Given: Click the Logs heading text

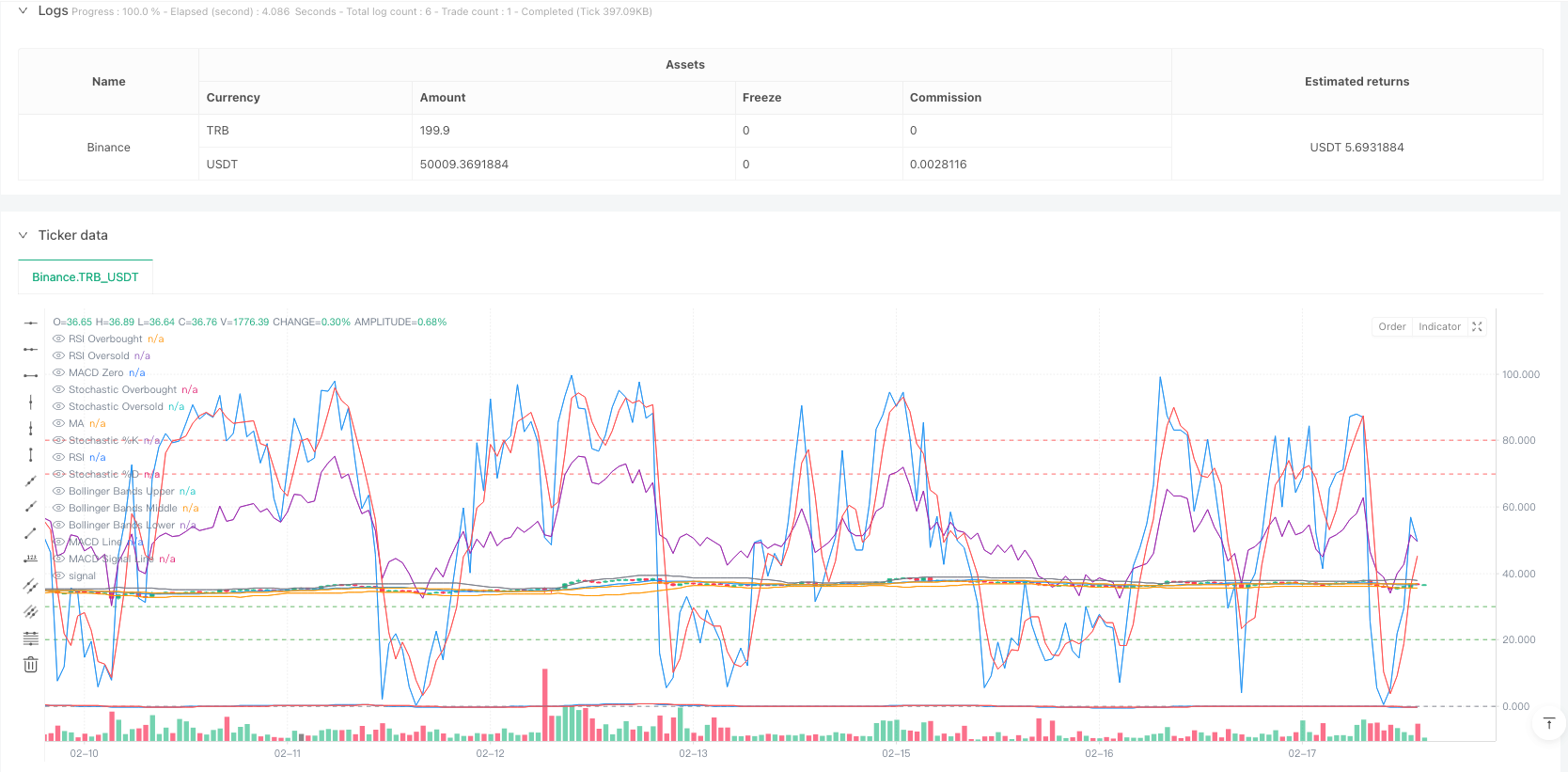Looking at the screenshot, I should (x=53, y=10).
